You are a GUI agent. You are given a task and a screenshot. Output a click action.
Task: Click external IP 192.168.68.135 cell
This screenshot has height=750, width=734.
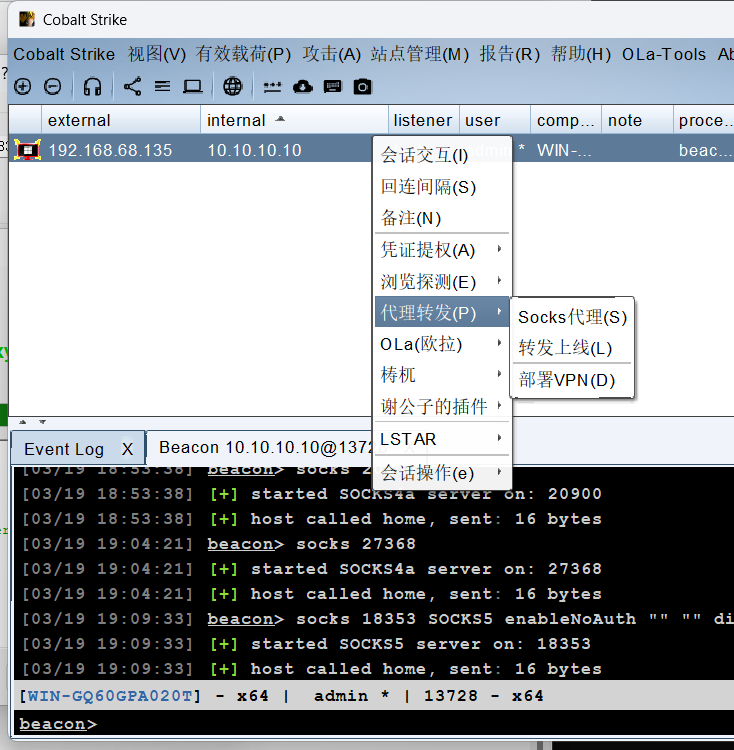110,150
